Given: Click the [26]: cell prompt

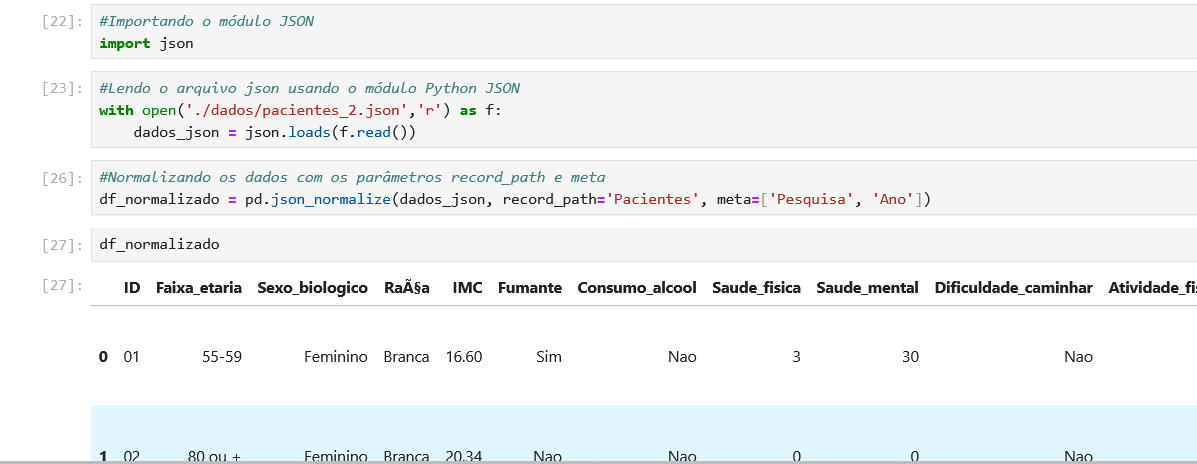Looking at the screenshot, I should click(x=63, y=178).
